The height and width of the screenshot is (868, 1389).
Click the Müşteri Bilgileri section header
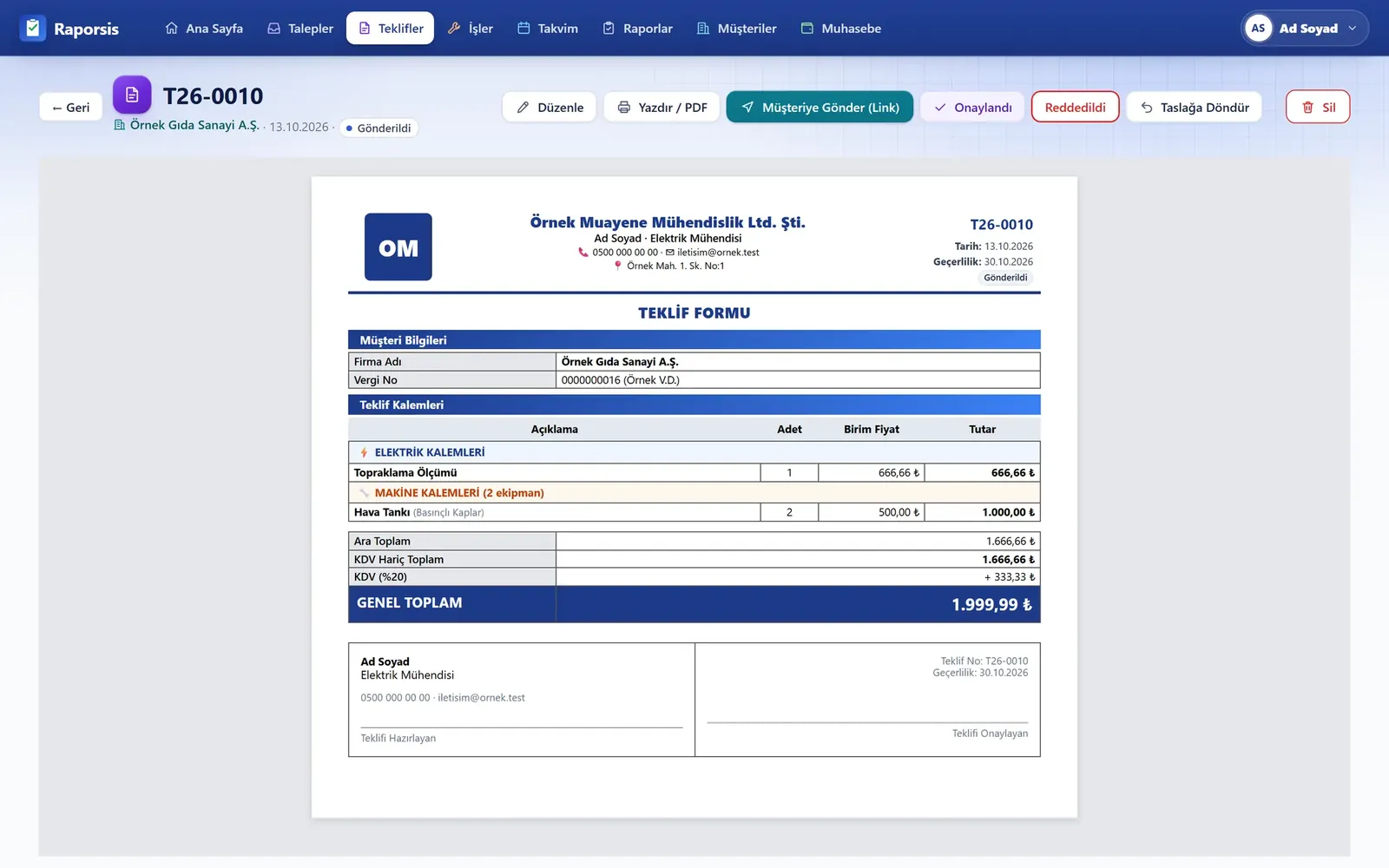pyautogui.click(x=694, y=340)
